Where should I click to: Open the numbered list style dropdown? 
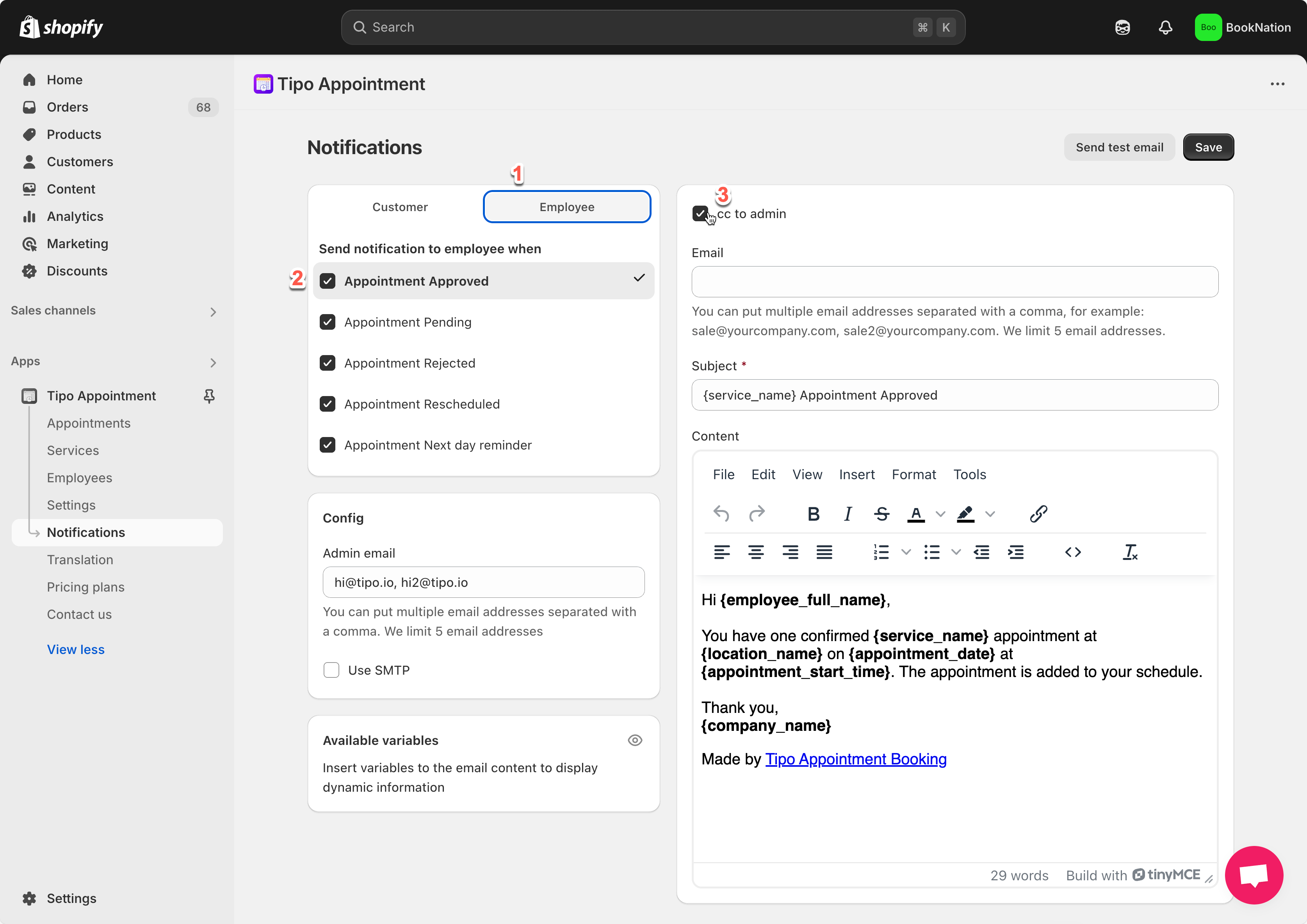pyautogui.click(x=906, y=552)
